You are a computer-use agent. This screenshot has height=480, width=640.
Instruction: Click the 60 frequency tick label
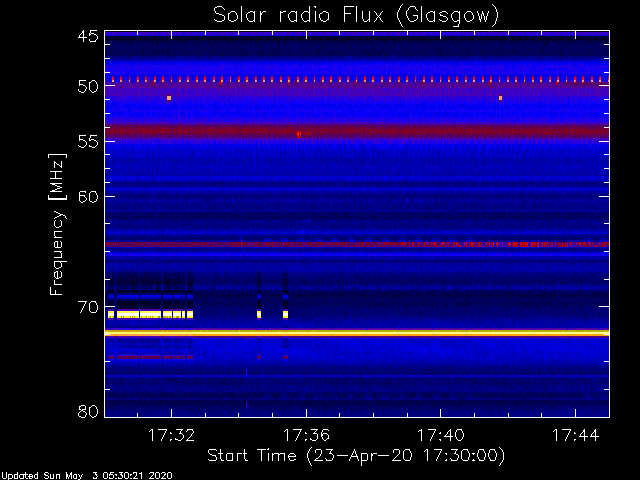(x=88, y=197)
